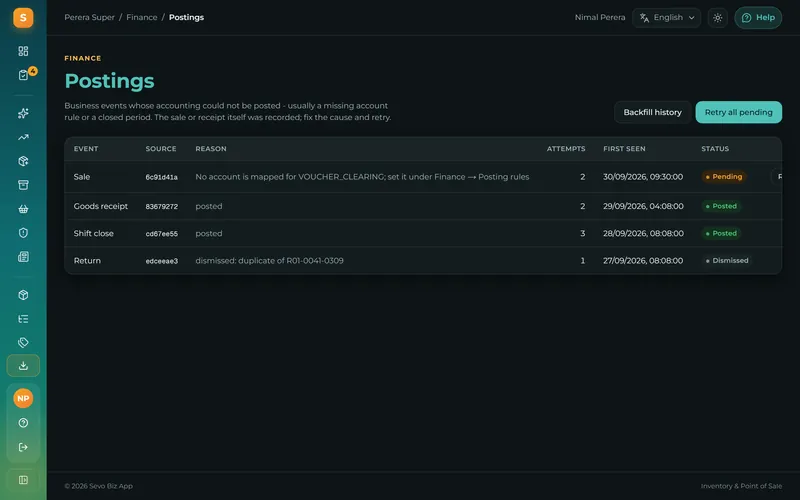Click the Nimal Perera user name
Viewport: 800px width, 500px height.
599,17
